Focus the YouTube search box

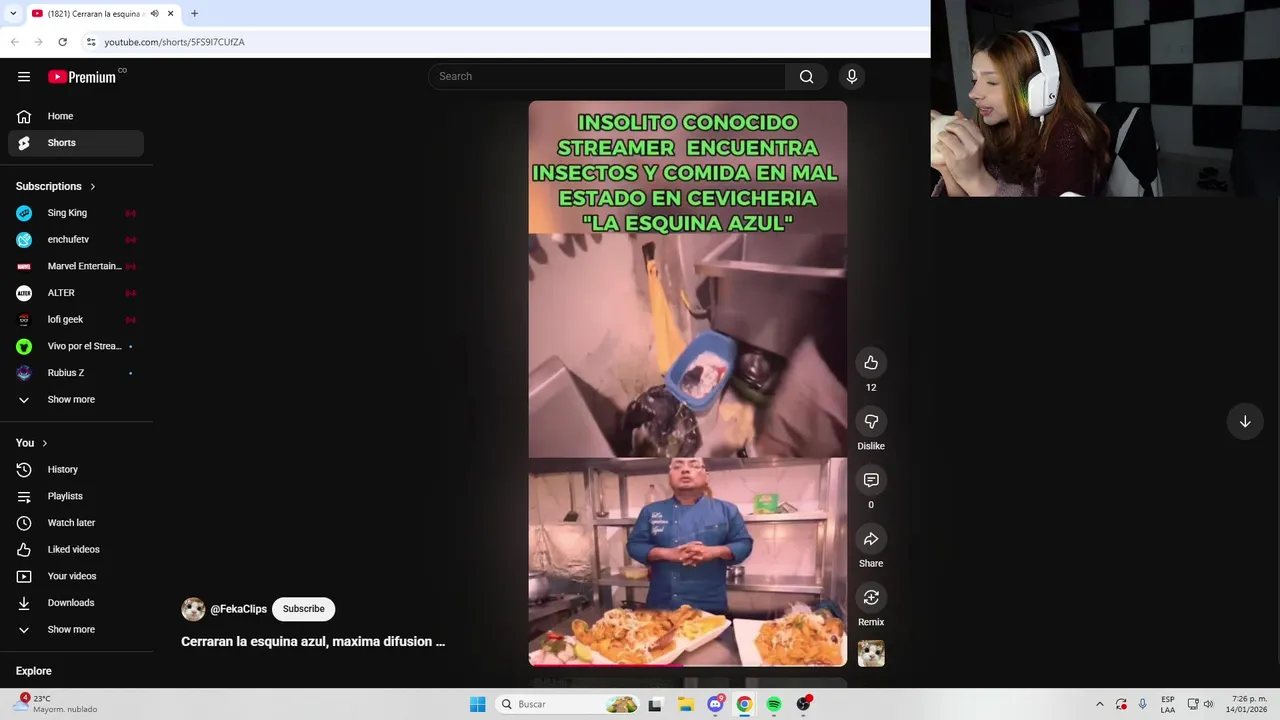[607, 77]
